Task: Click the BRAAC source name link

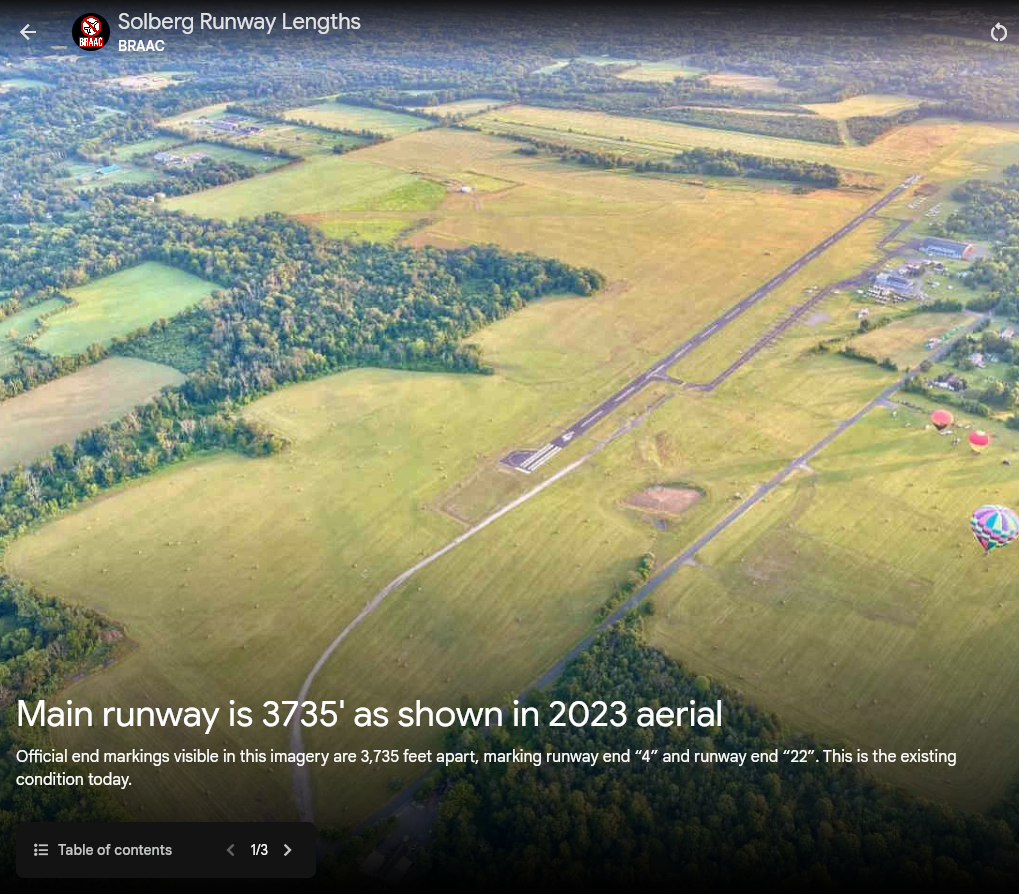Action: 141,45
